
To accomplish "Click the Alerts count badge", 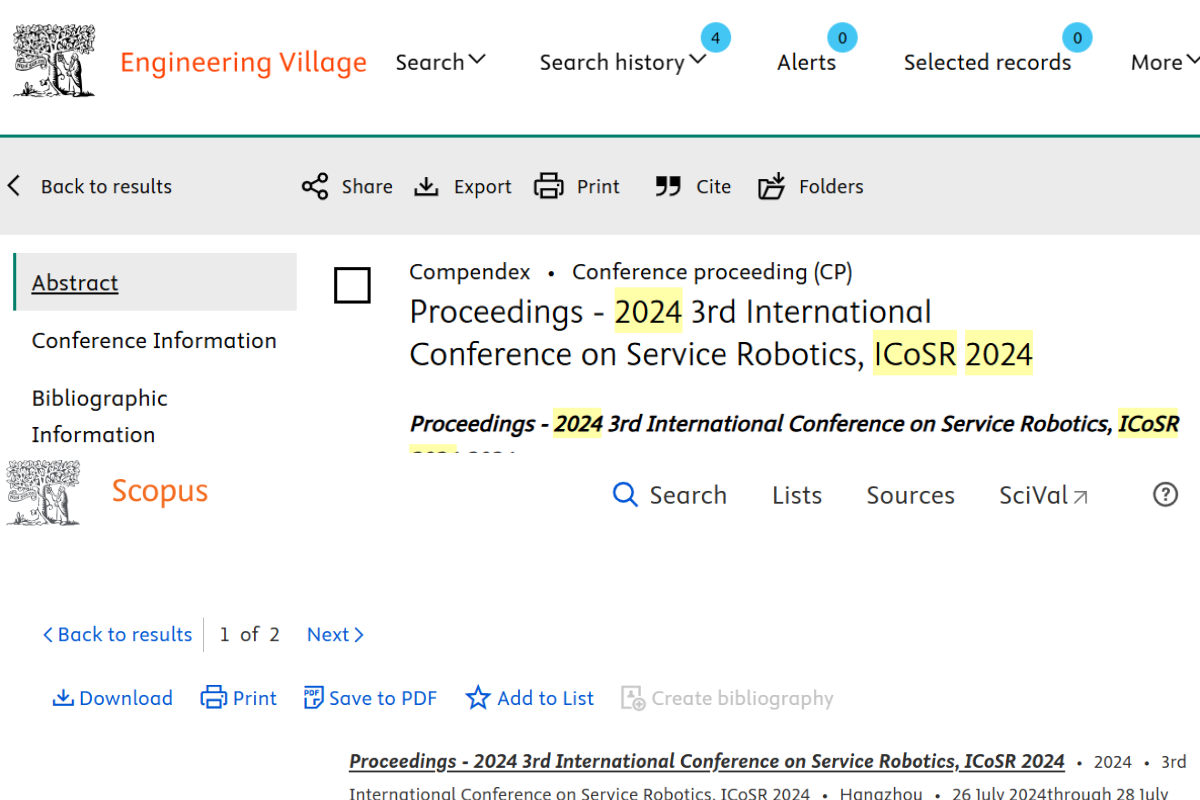I will pyautogui.click(x=842, y=39).
